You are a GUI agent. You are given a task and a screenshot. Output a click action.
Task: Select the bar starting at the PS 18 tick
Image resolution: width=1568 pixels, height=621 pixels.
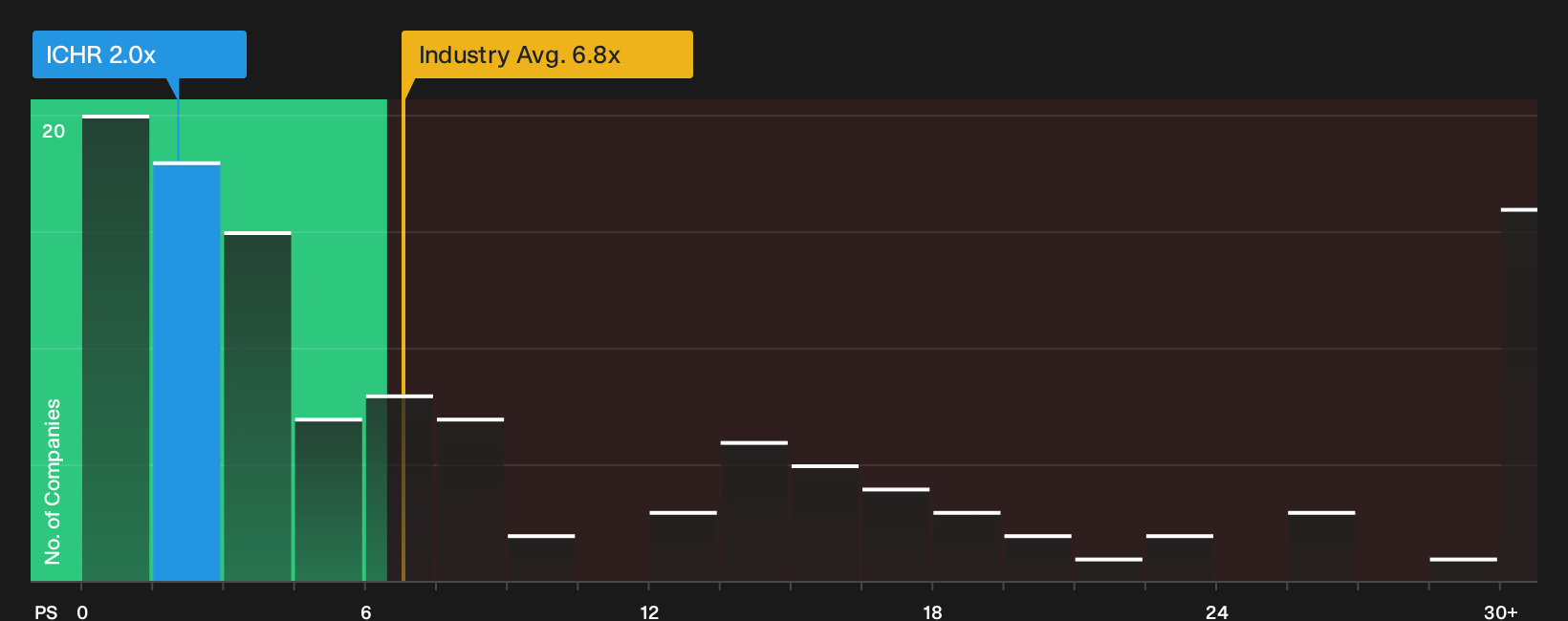967,546
